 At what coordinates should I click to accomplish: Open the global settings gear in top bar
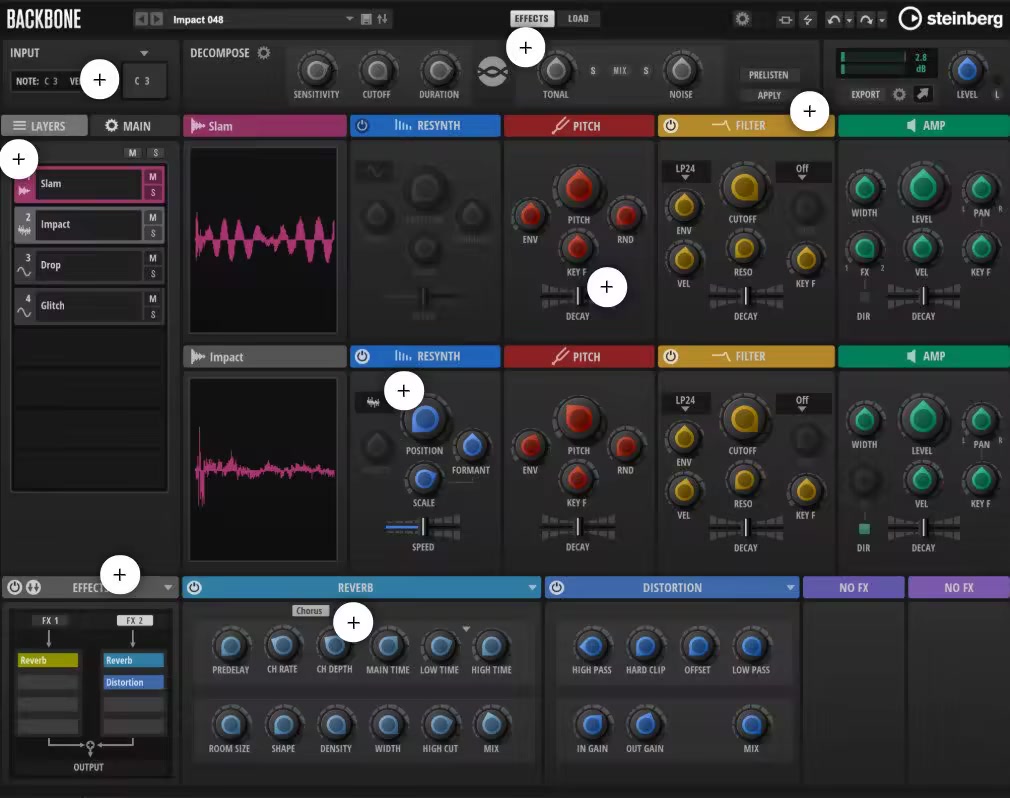point(743,19)
